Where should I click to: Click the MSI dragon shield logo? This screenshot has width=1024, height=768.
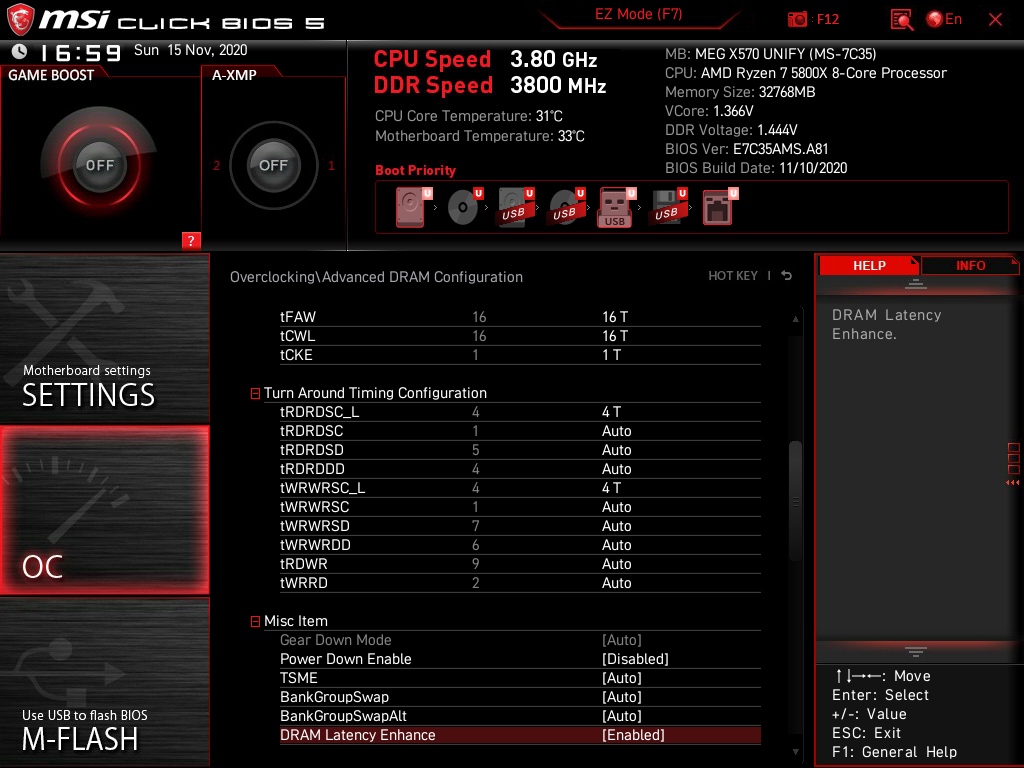click(x=20, y=20)
